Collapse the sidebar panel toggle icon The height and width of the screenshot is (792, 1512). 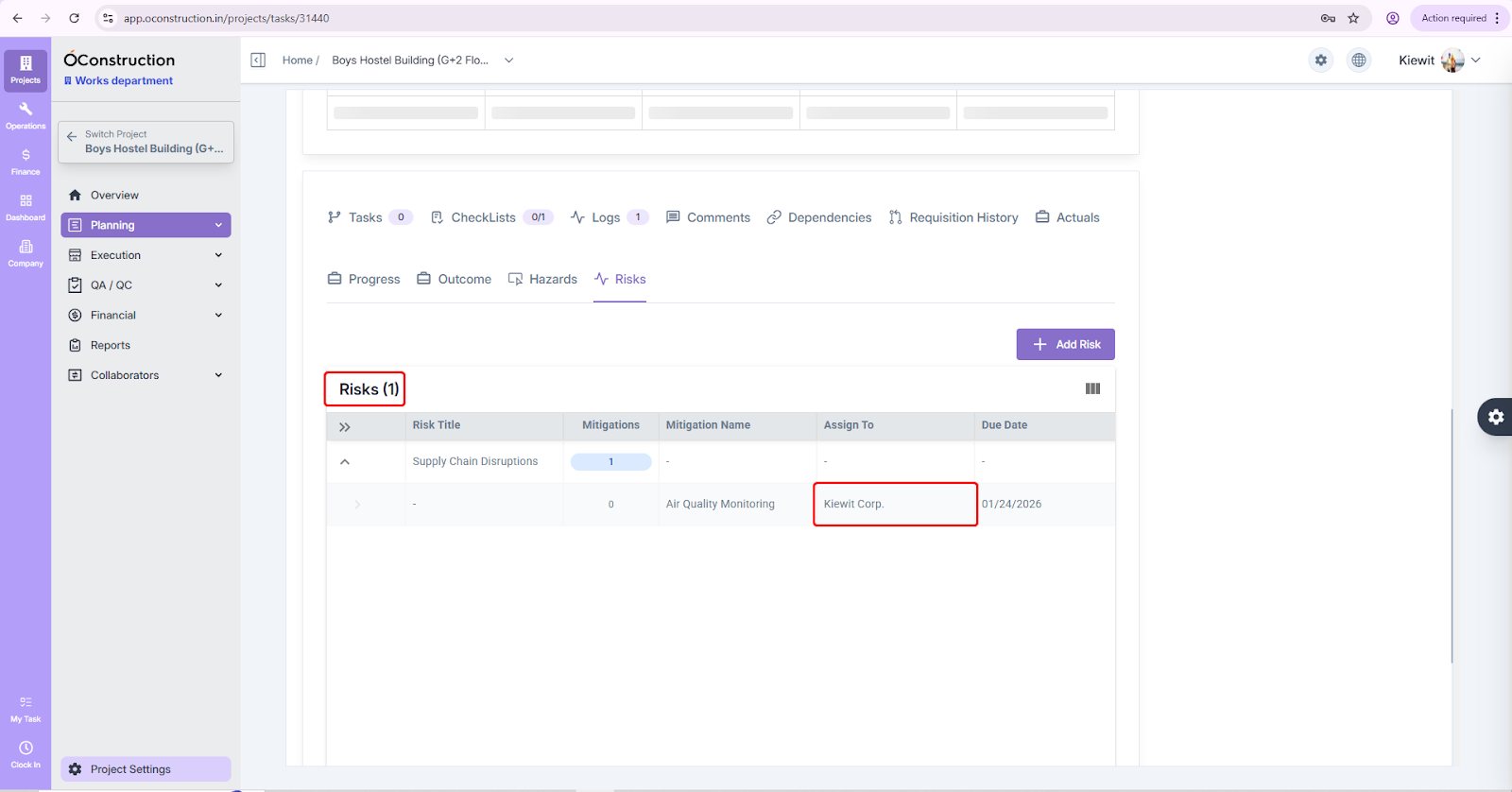258,60
